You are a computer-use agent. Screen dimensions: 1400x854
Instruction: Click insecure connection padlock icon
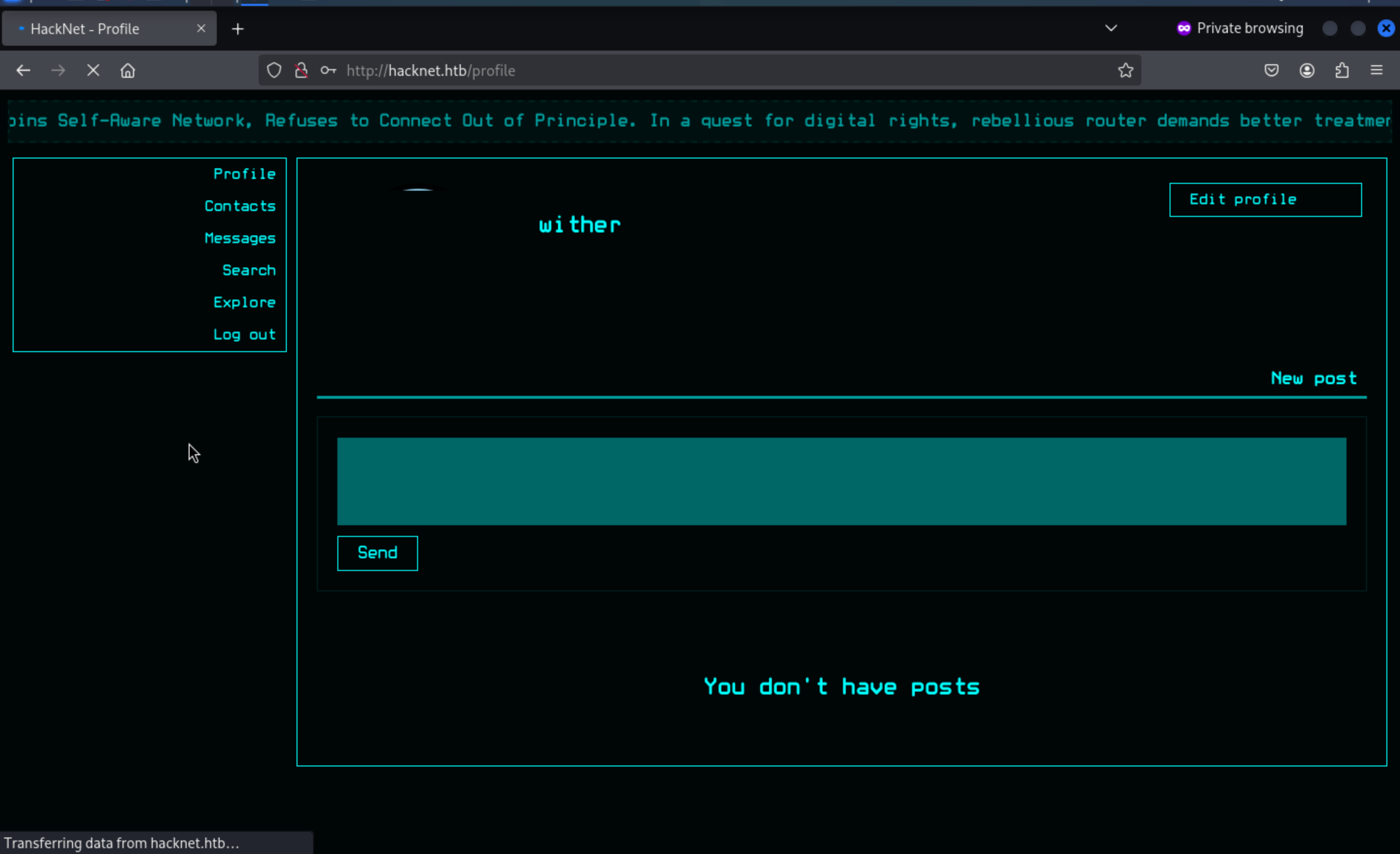coord(302,71)
